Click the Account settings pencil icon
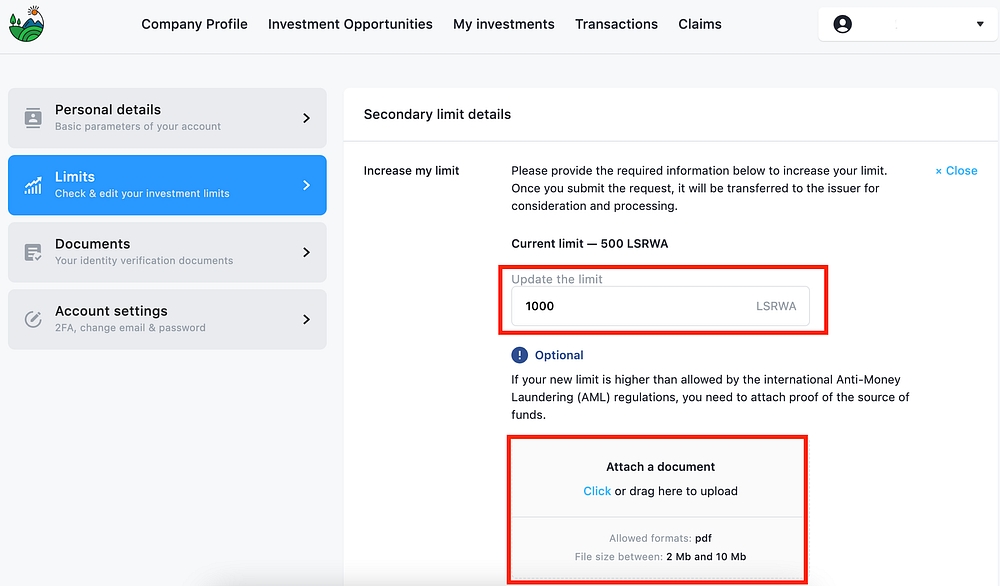The width and height of the screenshot is (1000, 586). pyautogui.click(x=33, y=319)
